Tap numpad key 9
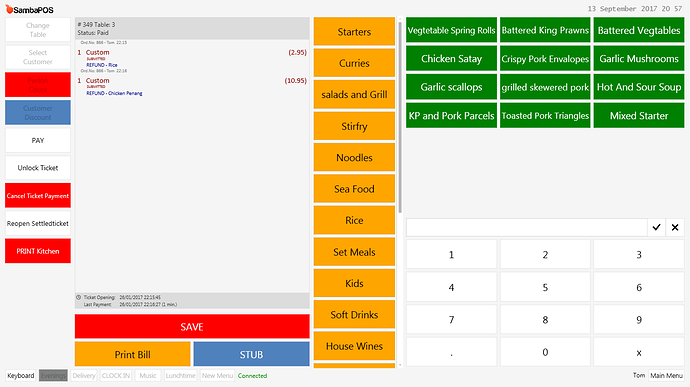This screenshot has height=387, width=690. coord(639,320)
